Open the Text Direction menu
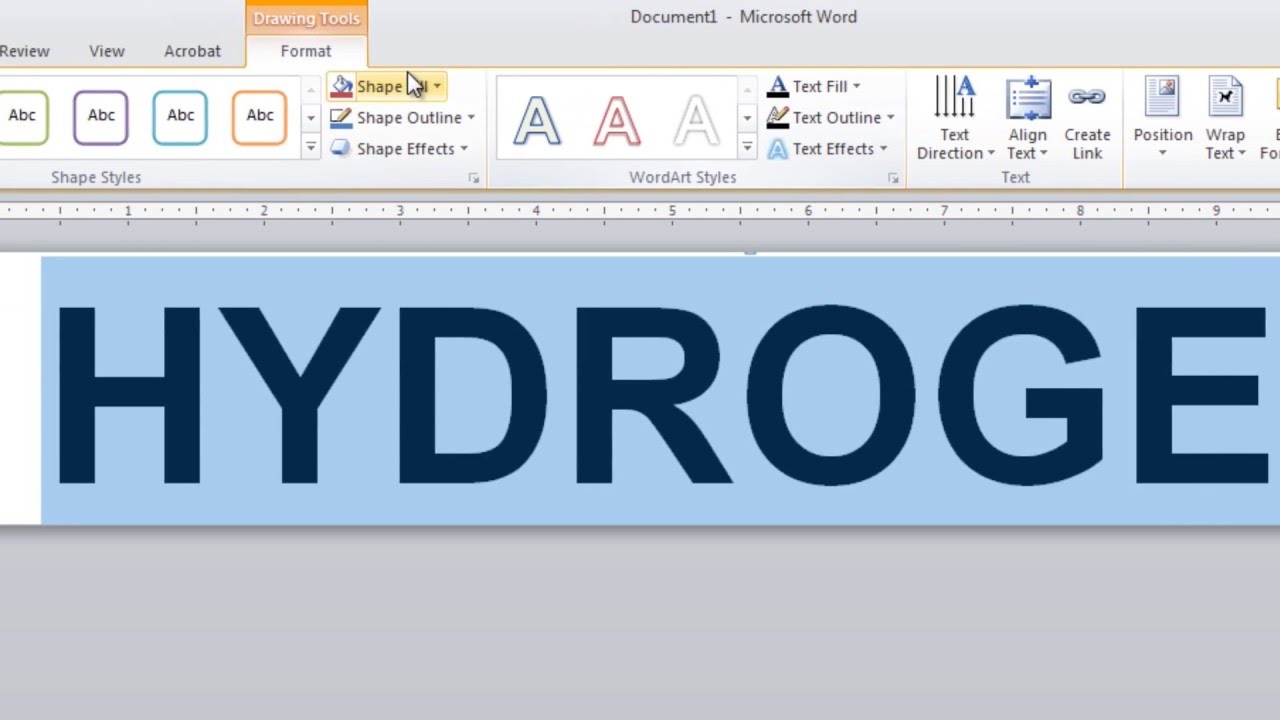The height and width of the screenshot is (720, 1280). tap(955, 118)
